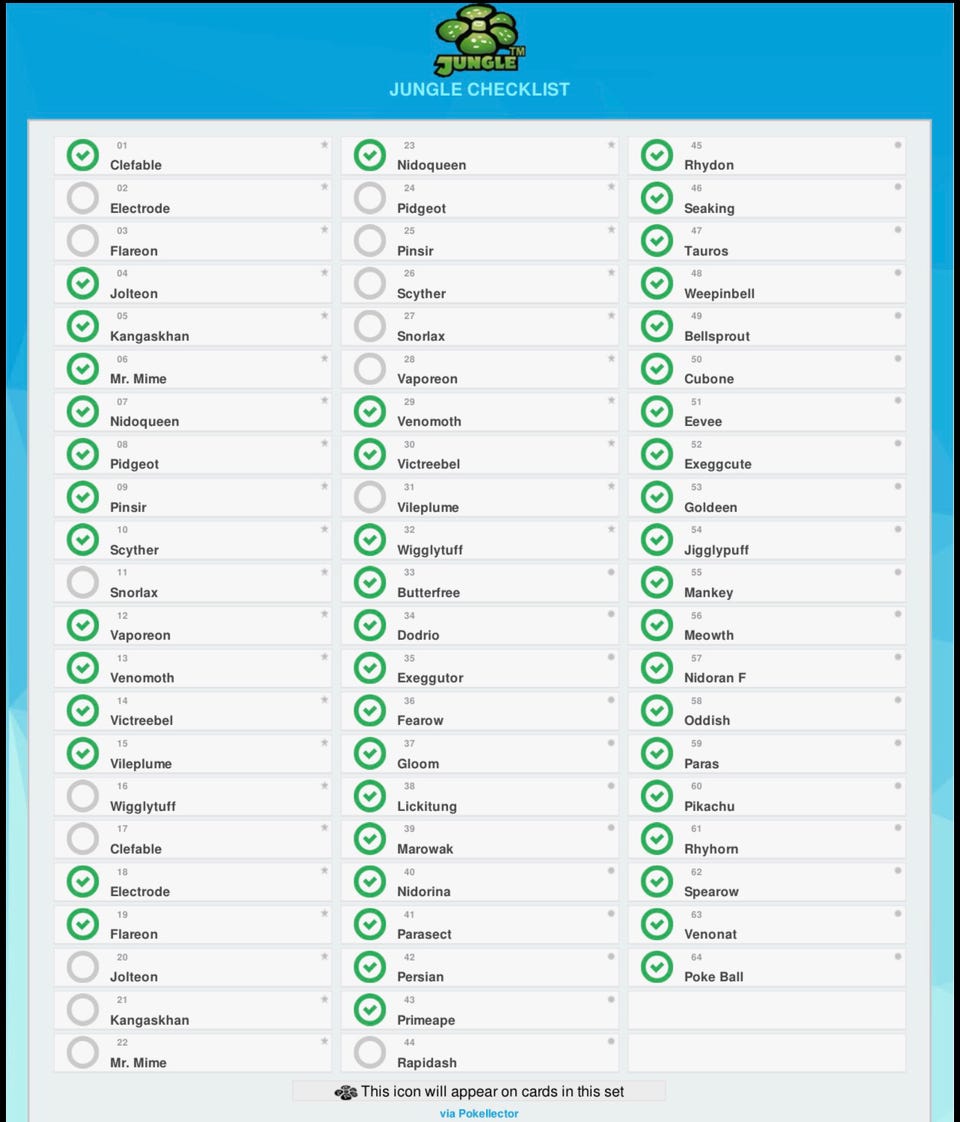Viewport: 960px width, 1122px height.
Task: Open the "via Pokellector" link
Action: (479, 1113)
